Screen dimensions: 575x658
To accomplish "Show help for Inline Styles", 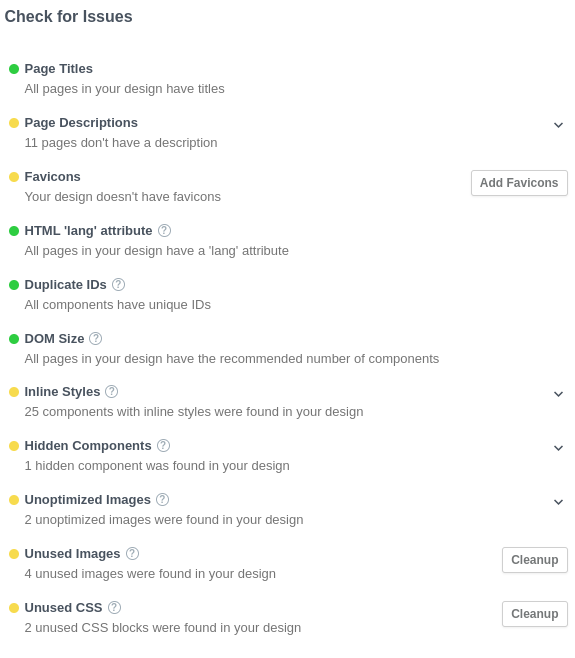I will (x=111, y=392).
